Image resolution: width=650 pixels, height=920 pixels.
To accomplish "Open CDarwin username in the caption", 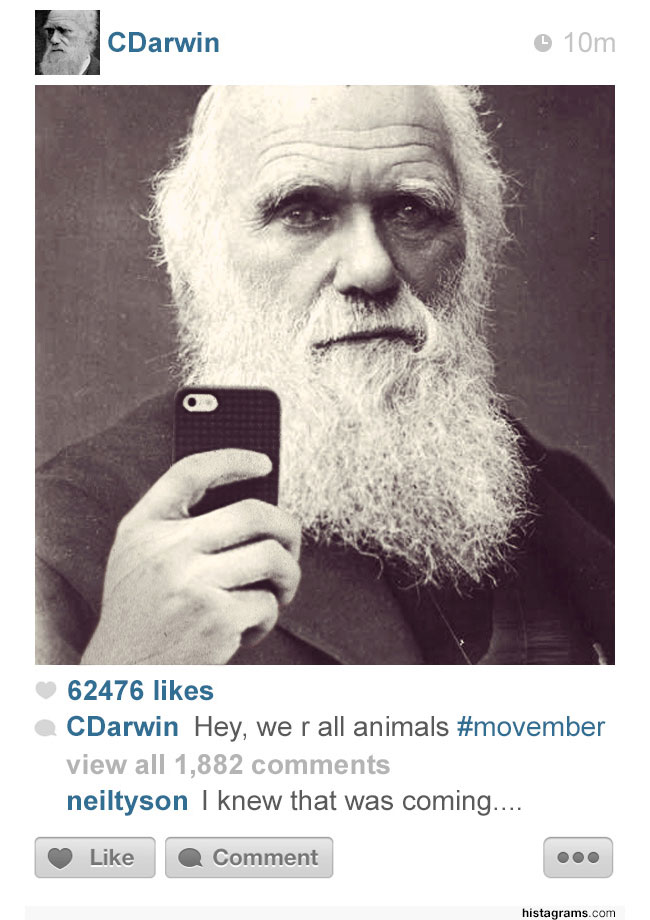I will click(123, 727).
